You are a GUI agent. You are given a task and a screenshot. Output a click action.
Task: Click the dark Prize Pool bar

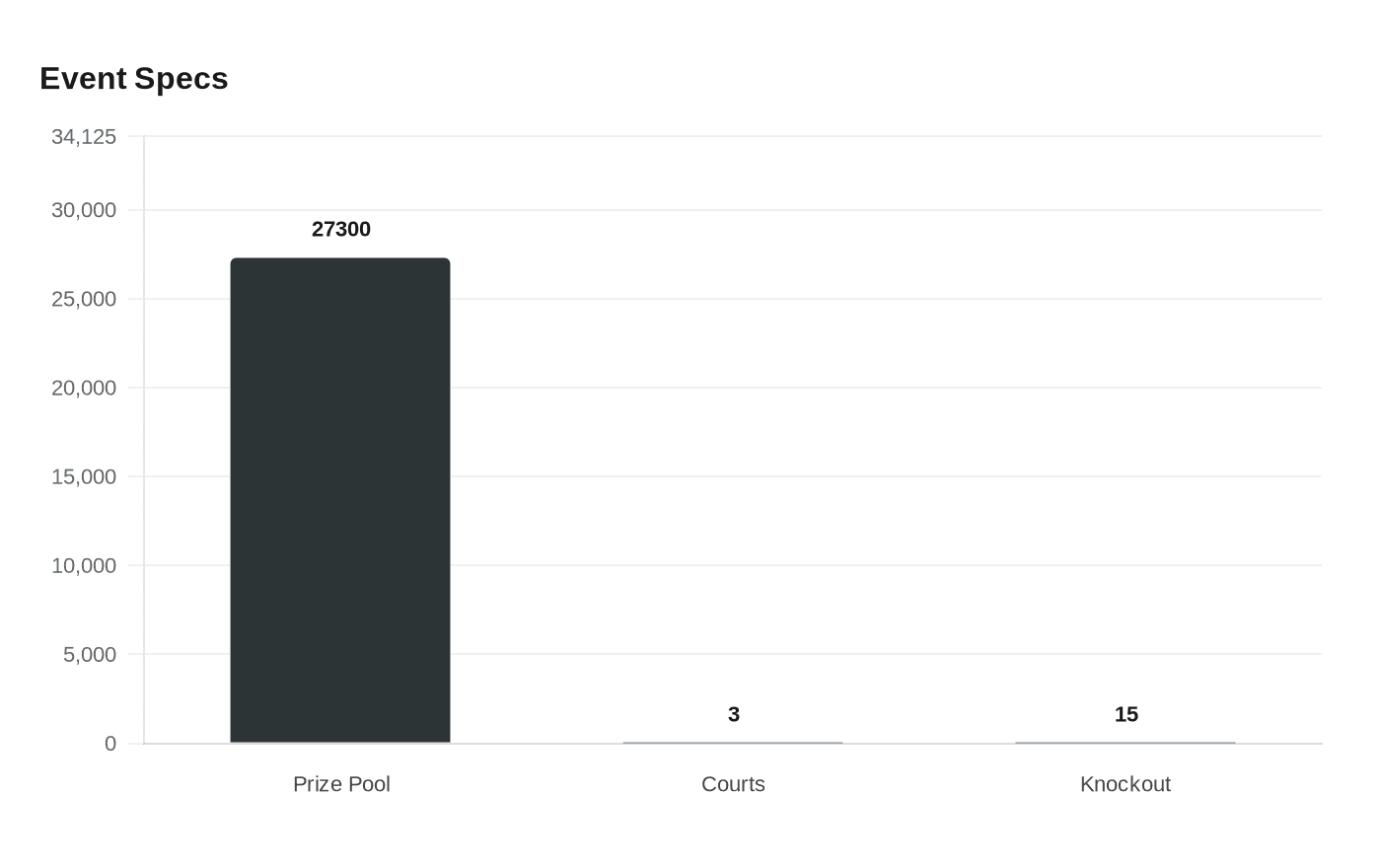(340, 500)
